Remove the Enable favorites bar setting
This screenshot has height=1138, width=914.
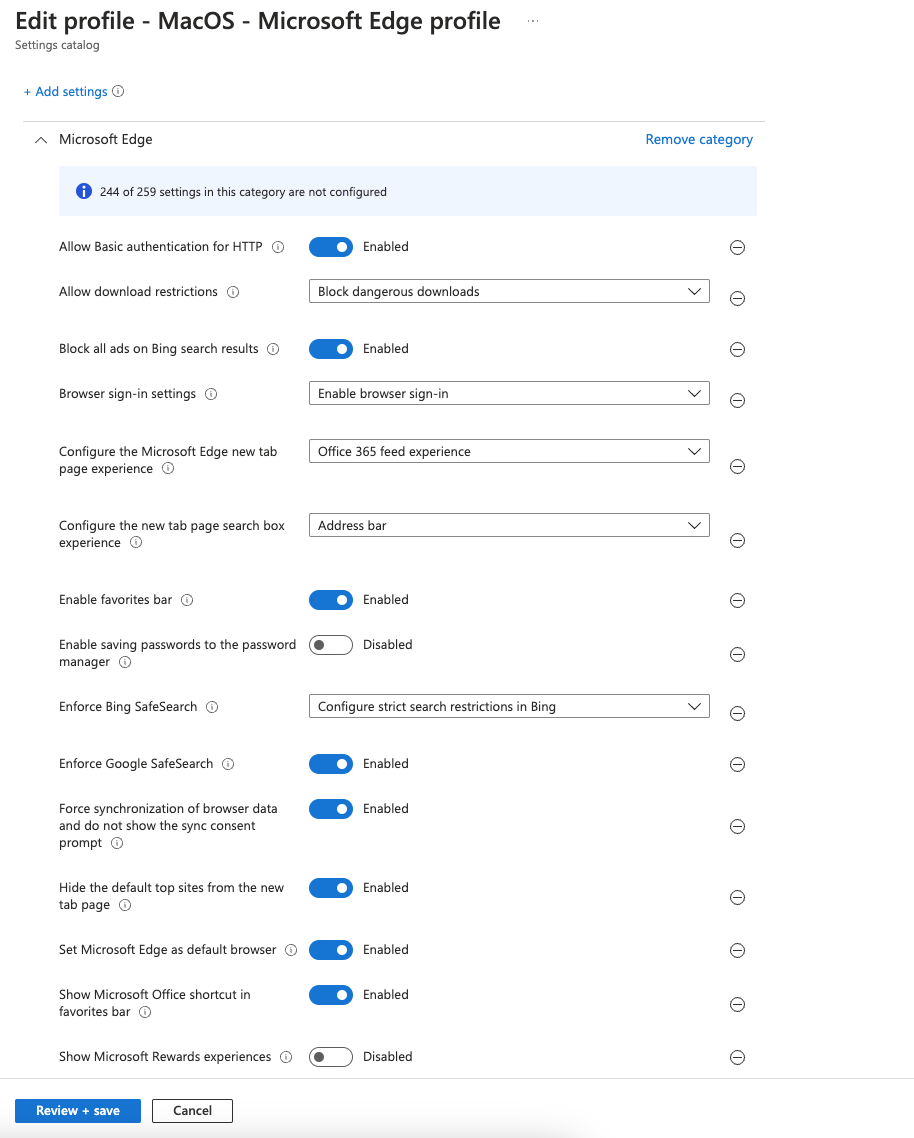(737, 600)
